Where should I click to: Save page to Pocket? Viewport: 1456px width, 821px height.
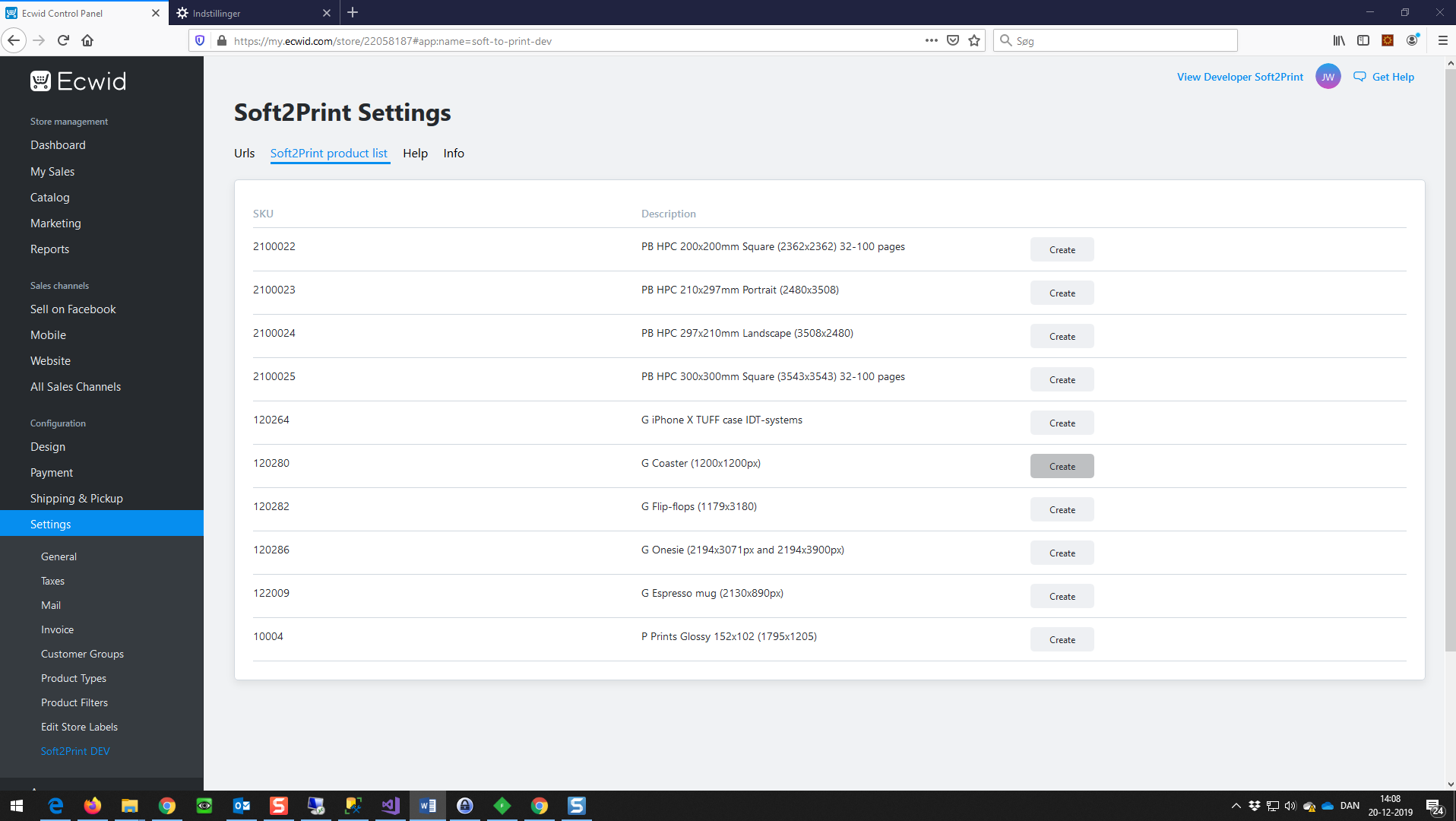coord(953,40)
